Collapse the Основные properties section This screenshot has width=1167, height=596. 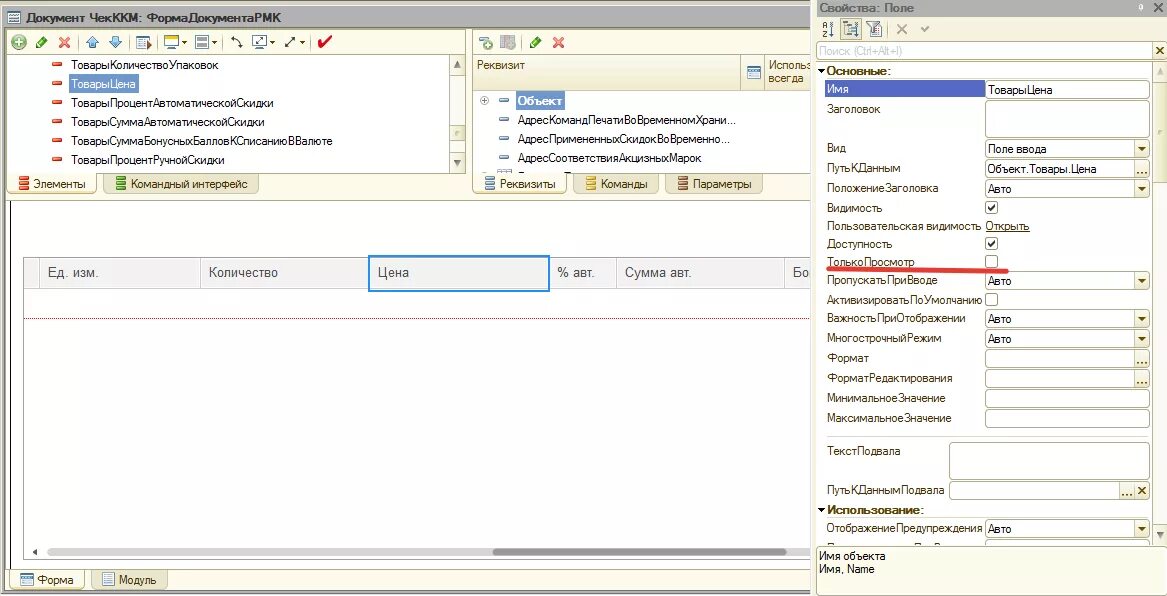click(x=822, y=71)
